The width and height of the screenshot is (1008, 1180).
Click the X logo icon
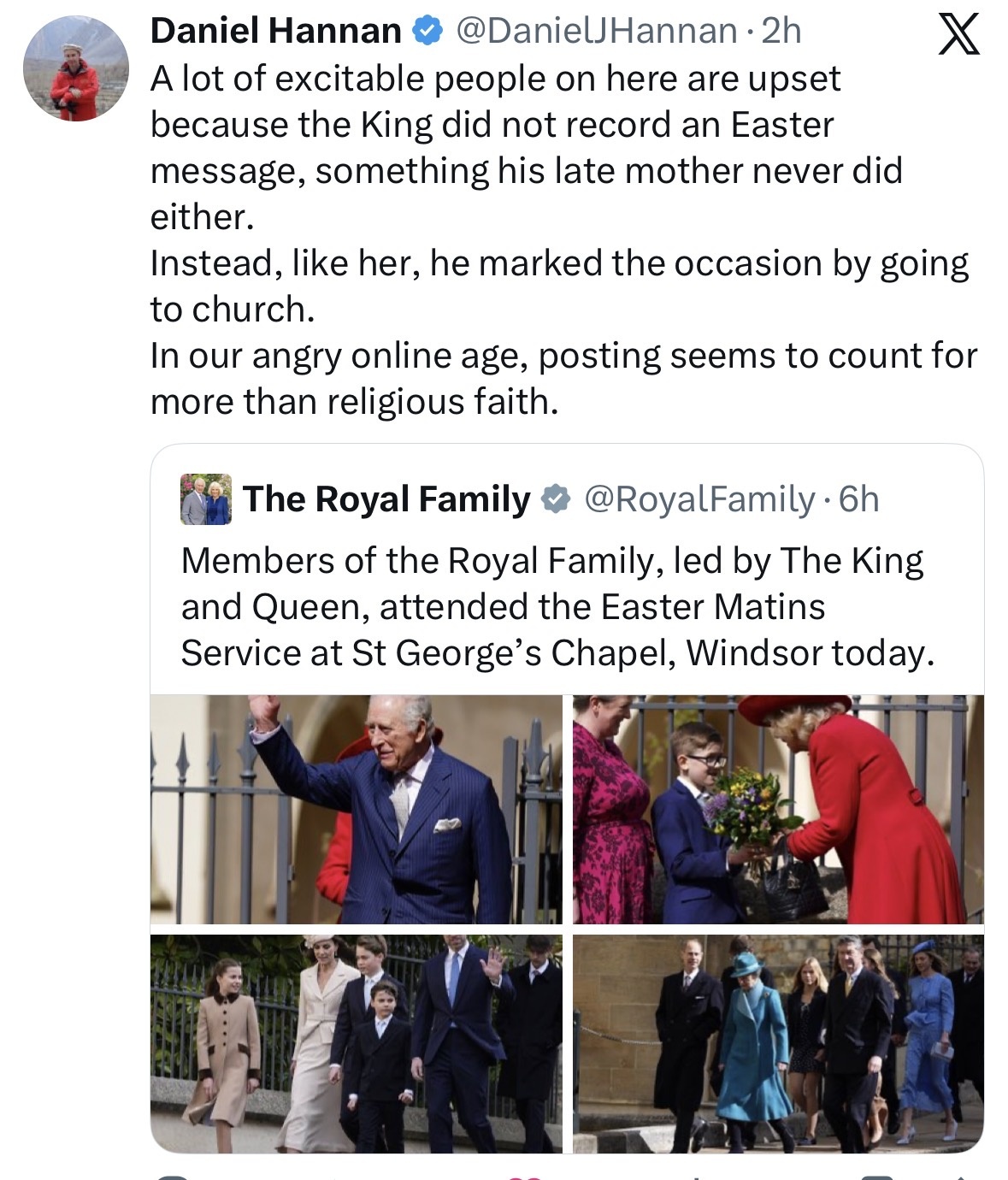coord(958,35)
